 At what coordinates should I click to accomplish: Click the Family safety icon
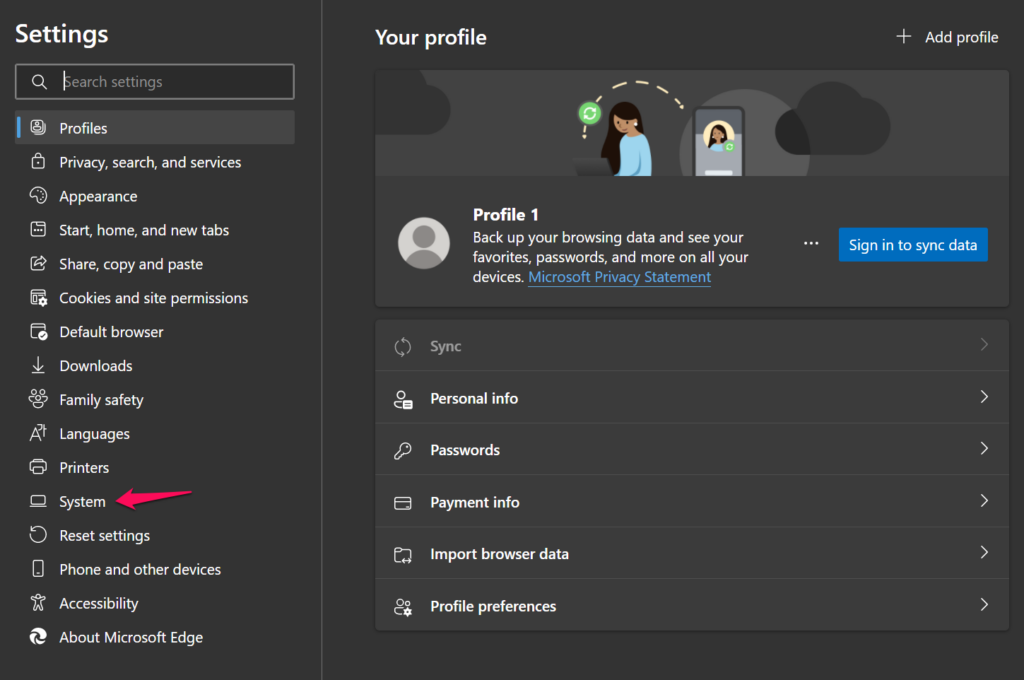point(39,399)
